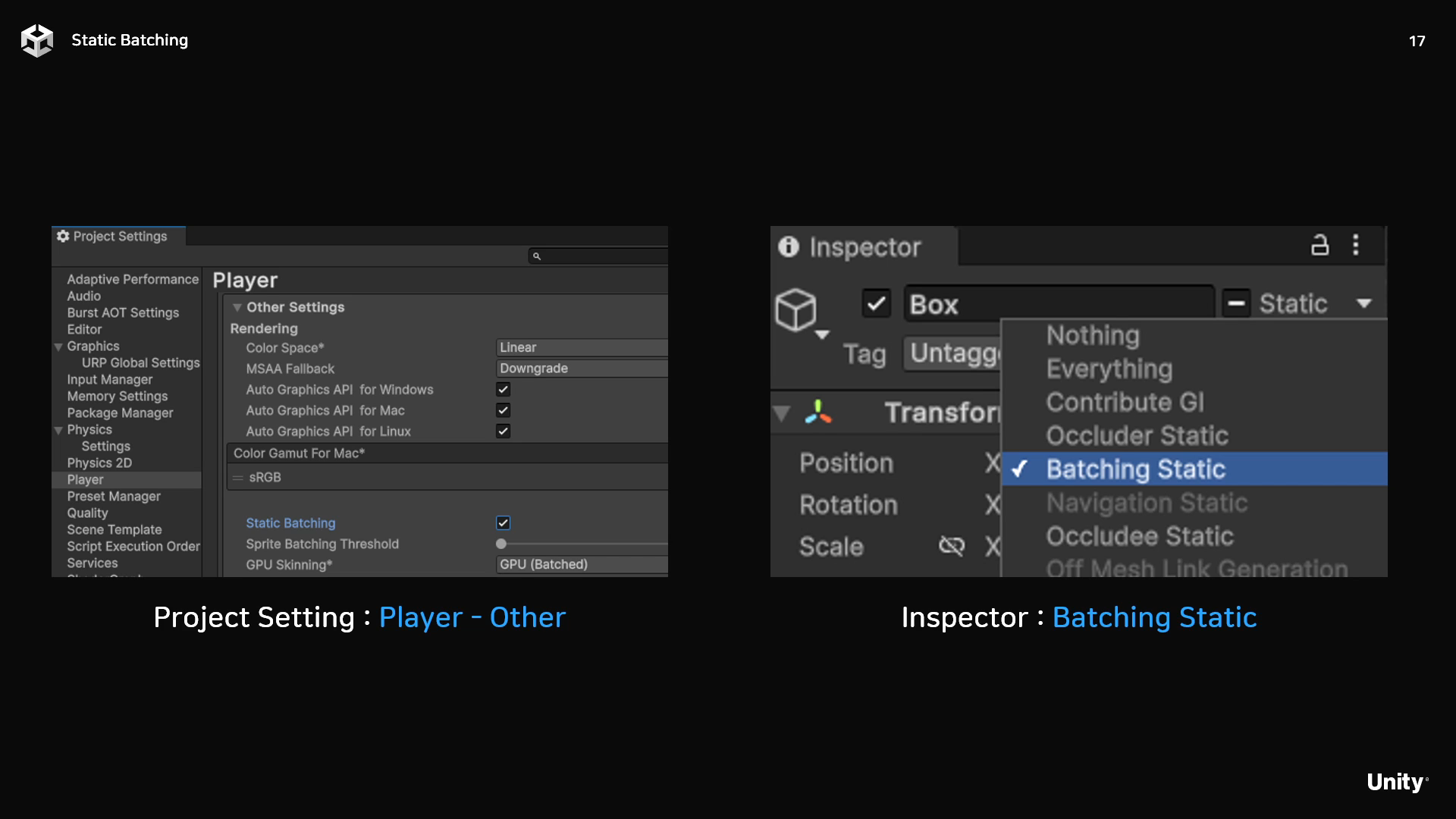Select Batching Static in the flags menu

(x=1135, y=469)
